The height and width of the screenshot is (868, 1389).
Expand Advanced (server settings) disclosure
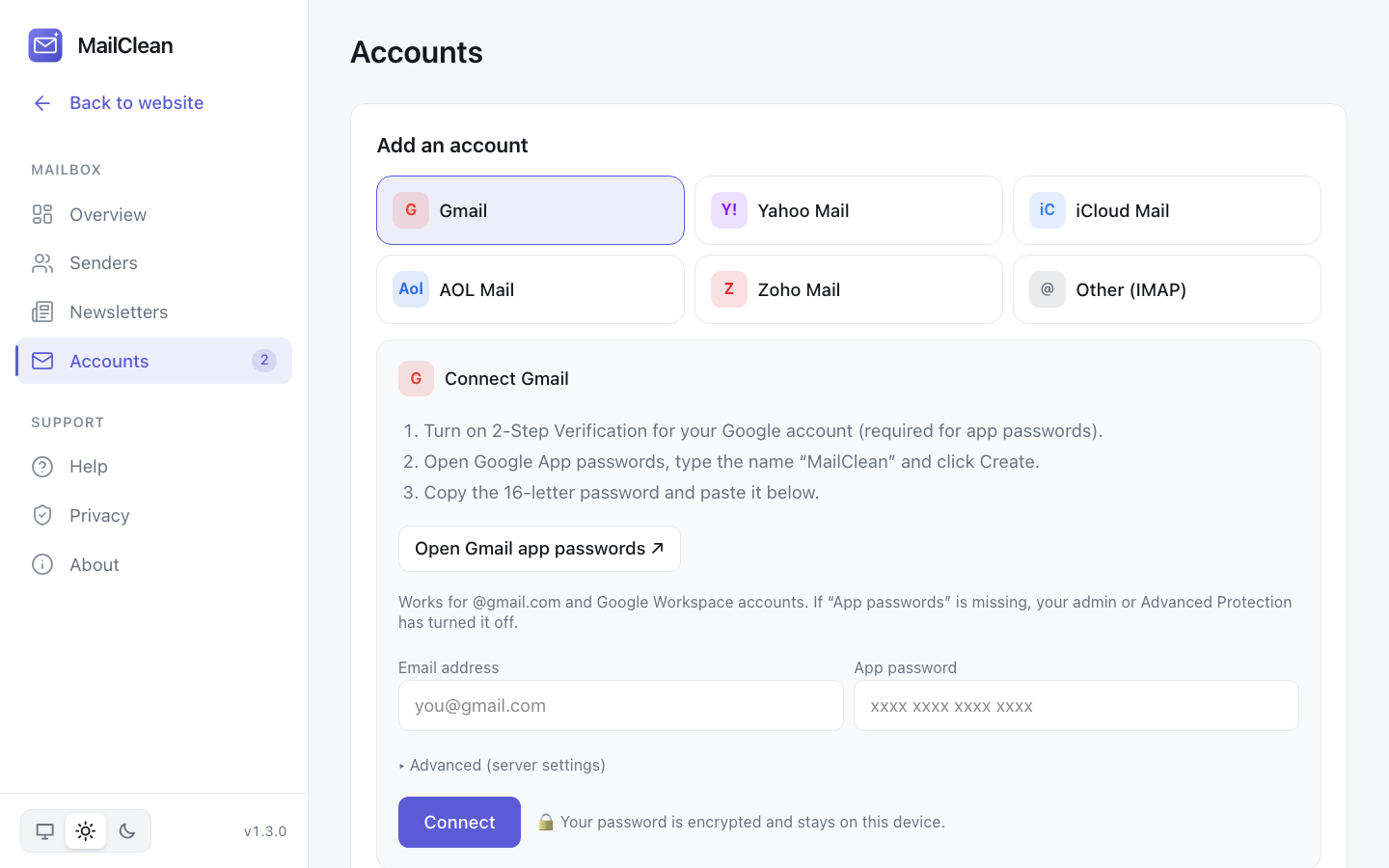click(x=503, y=765)
